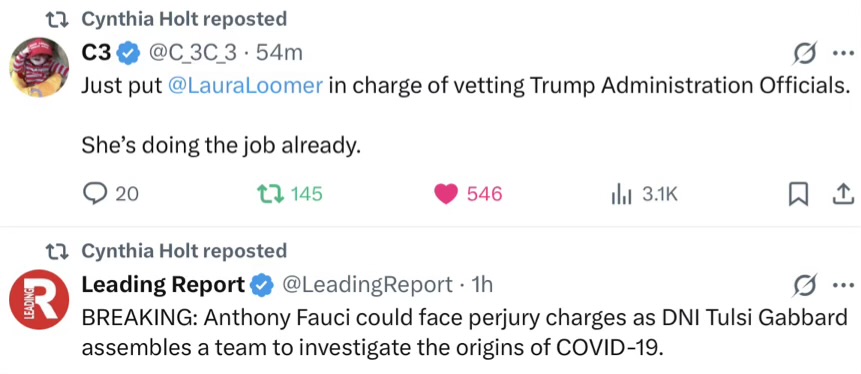861x374 pixels.
Task: Open the @LeadingReport handle
Action: tap(367, 284)
